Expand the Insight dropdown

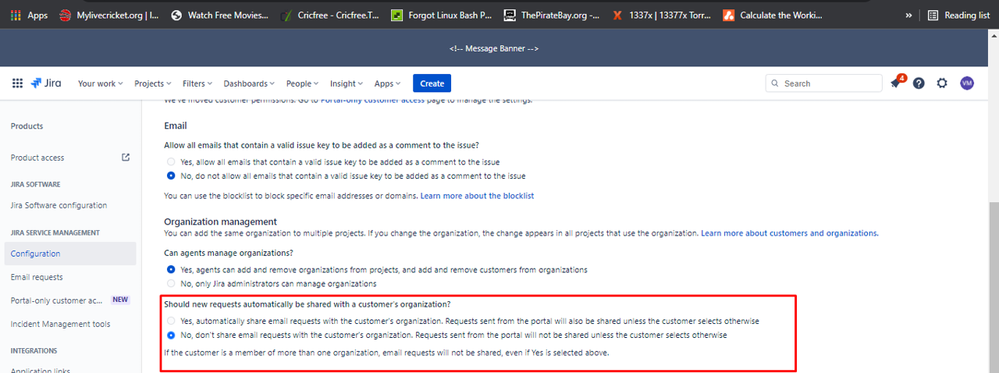pyautogui.click(x=347, y=84)
